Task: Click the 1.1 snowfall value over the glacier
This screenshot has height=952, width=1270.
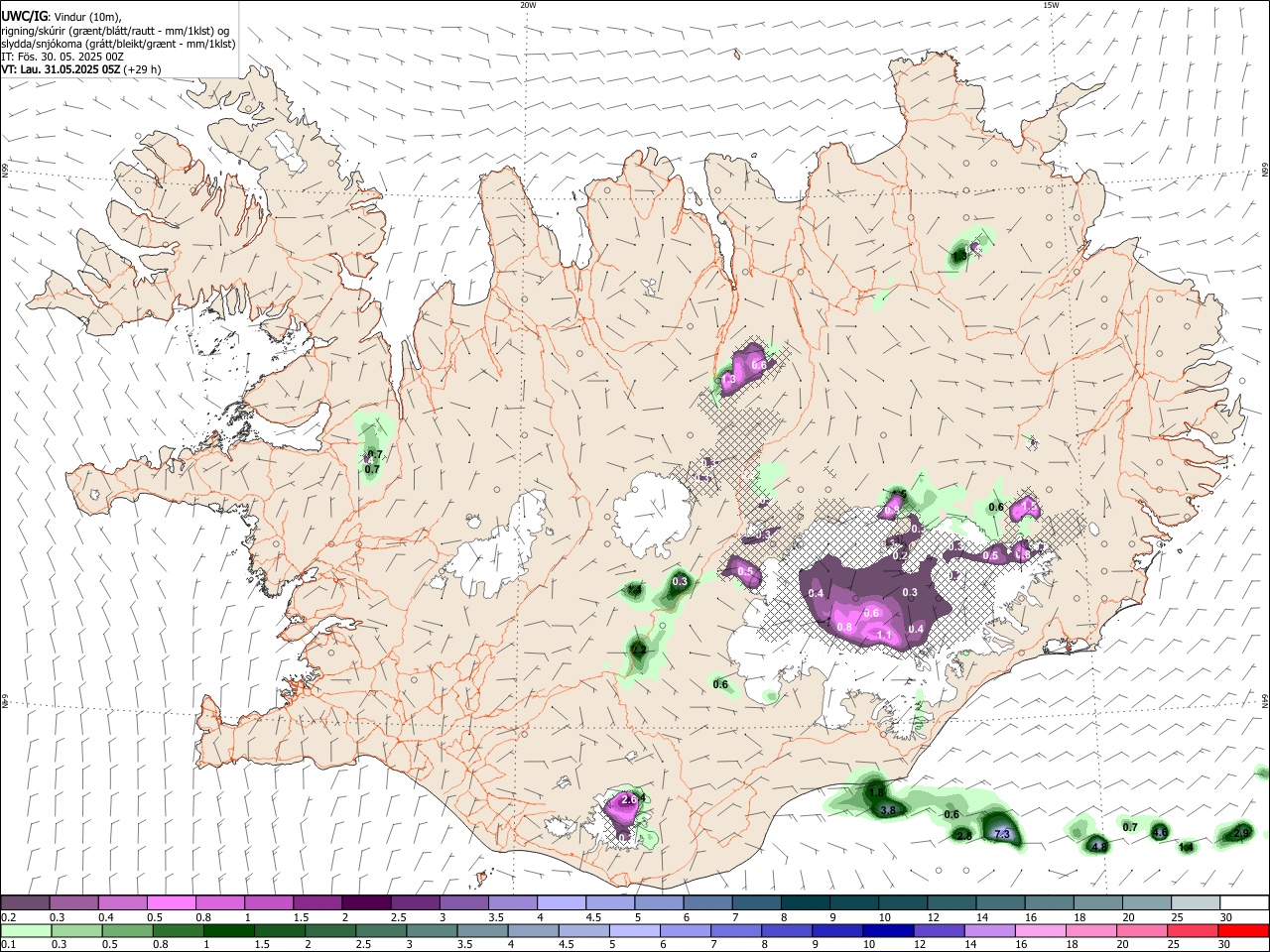Action: (x=886, y=635)
